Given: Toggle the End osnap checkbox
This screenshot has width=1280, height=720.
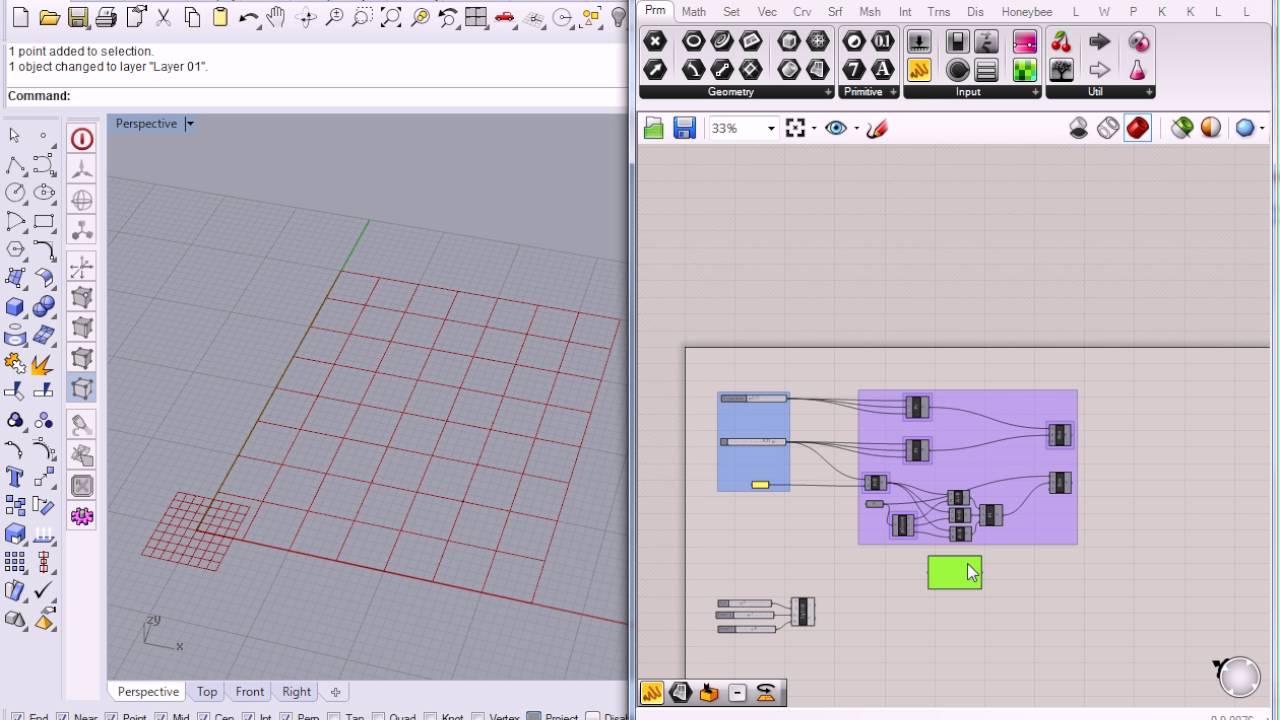Looking at the screenshot, I should [x=16, y=717].
